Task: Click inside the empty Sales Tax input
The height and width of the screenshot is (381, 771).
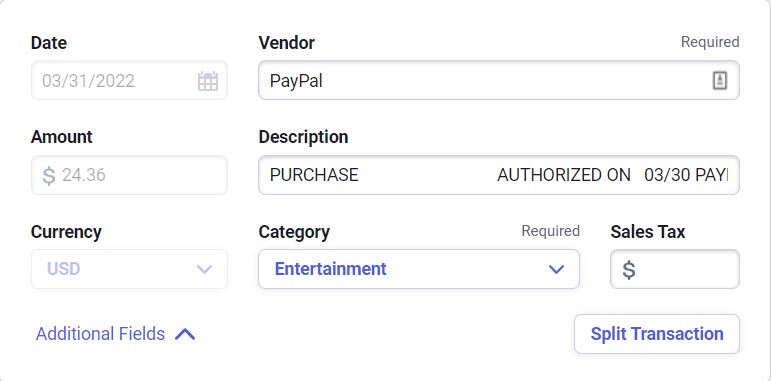Action: pos(675,269)
